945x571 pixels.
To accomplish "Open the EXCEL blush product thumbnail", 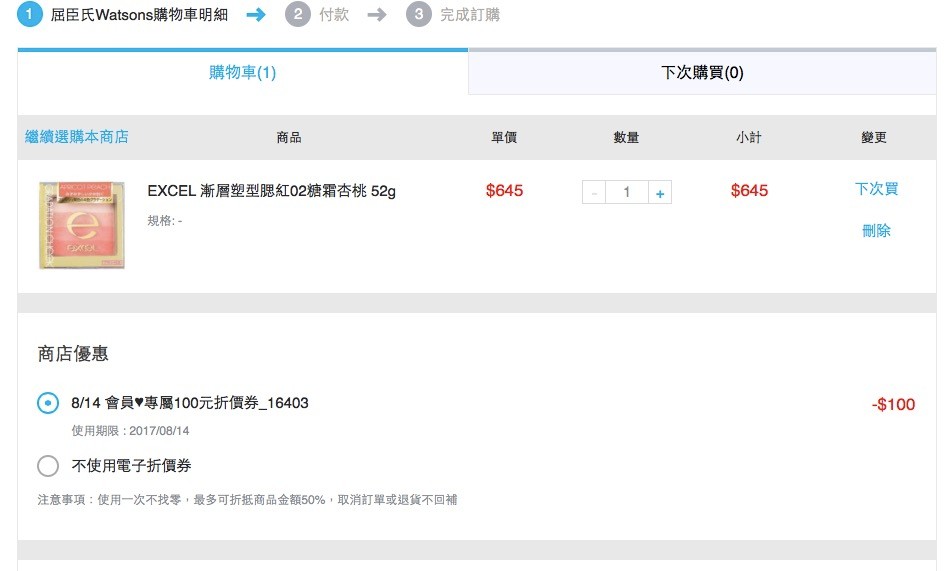I will pyautogui.click(x=82, y=225).
